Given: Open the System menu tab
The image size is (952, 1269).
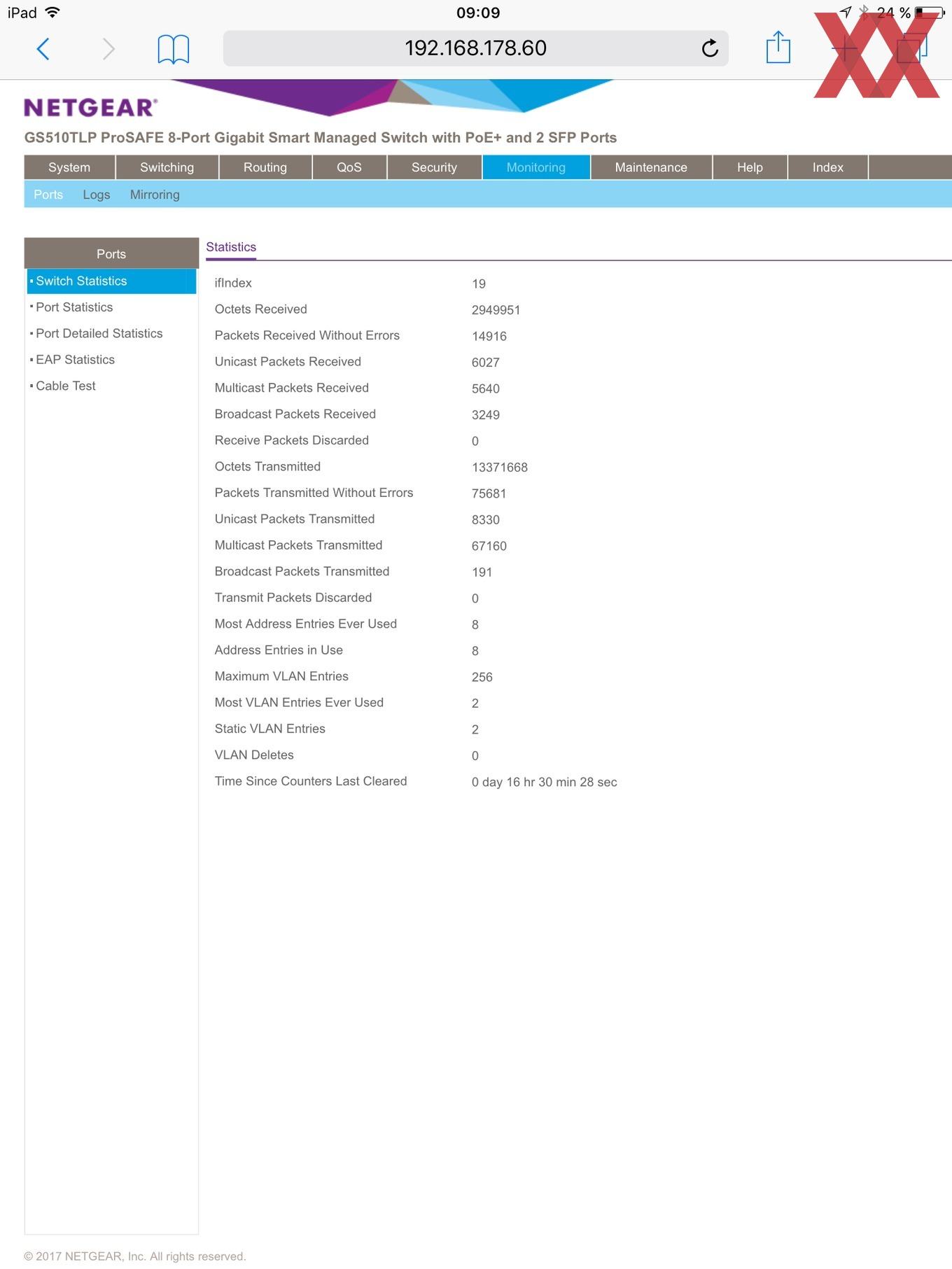Looking at the screenshot, I should click(69, 167).
